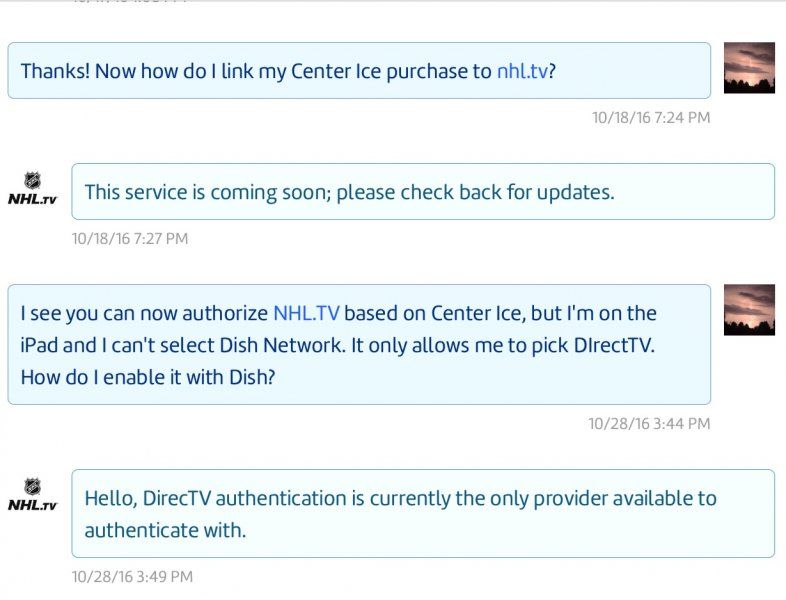Open the nhl.tv link in first message
Screen dimensions: 786x600
click(522, 71)
